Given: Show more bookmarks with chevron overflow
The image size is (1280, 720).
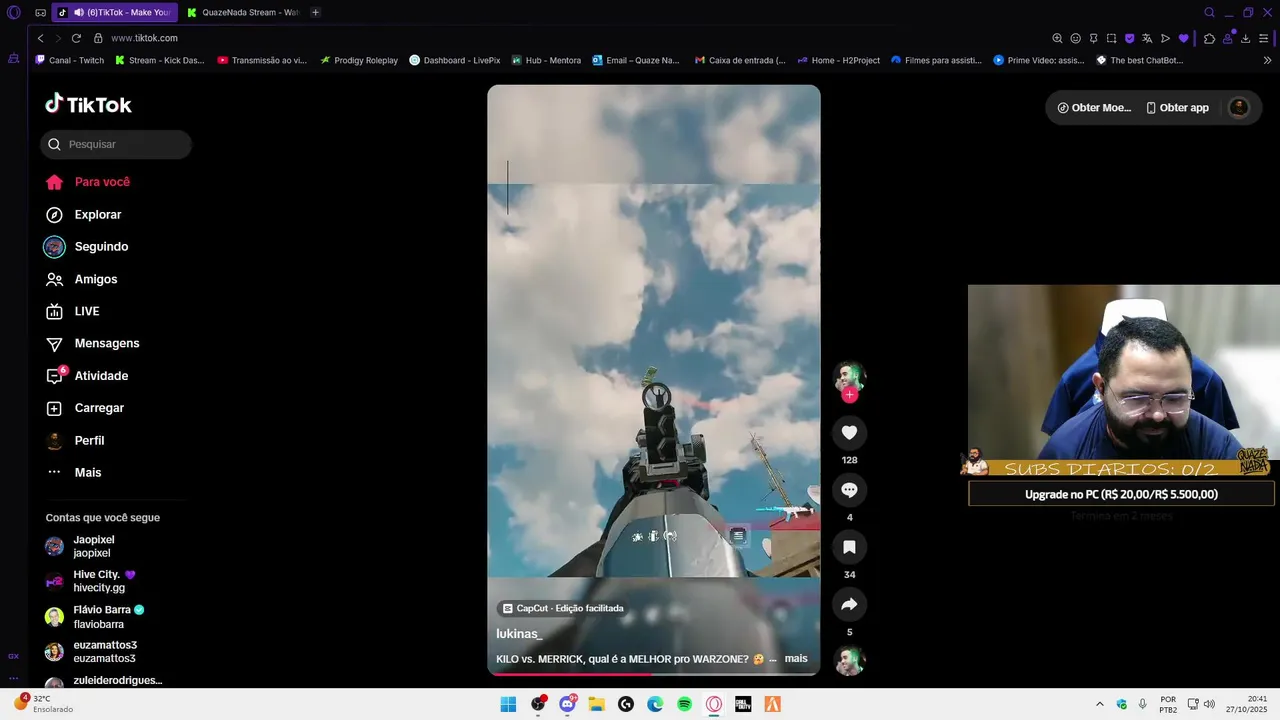Looking at the screenshot, I should click(x=1267, y=60).
